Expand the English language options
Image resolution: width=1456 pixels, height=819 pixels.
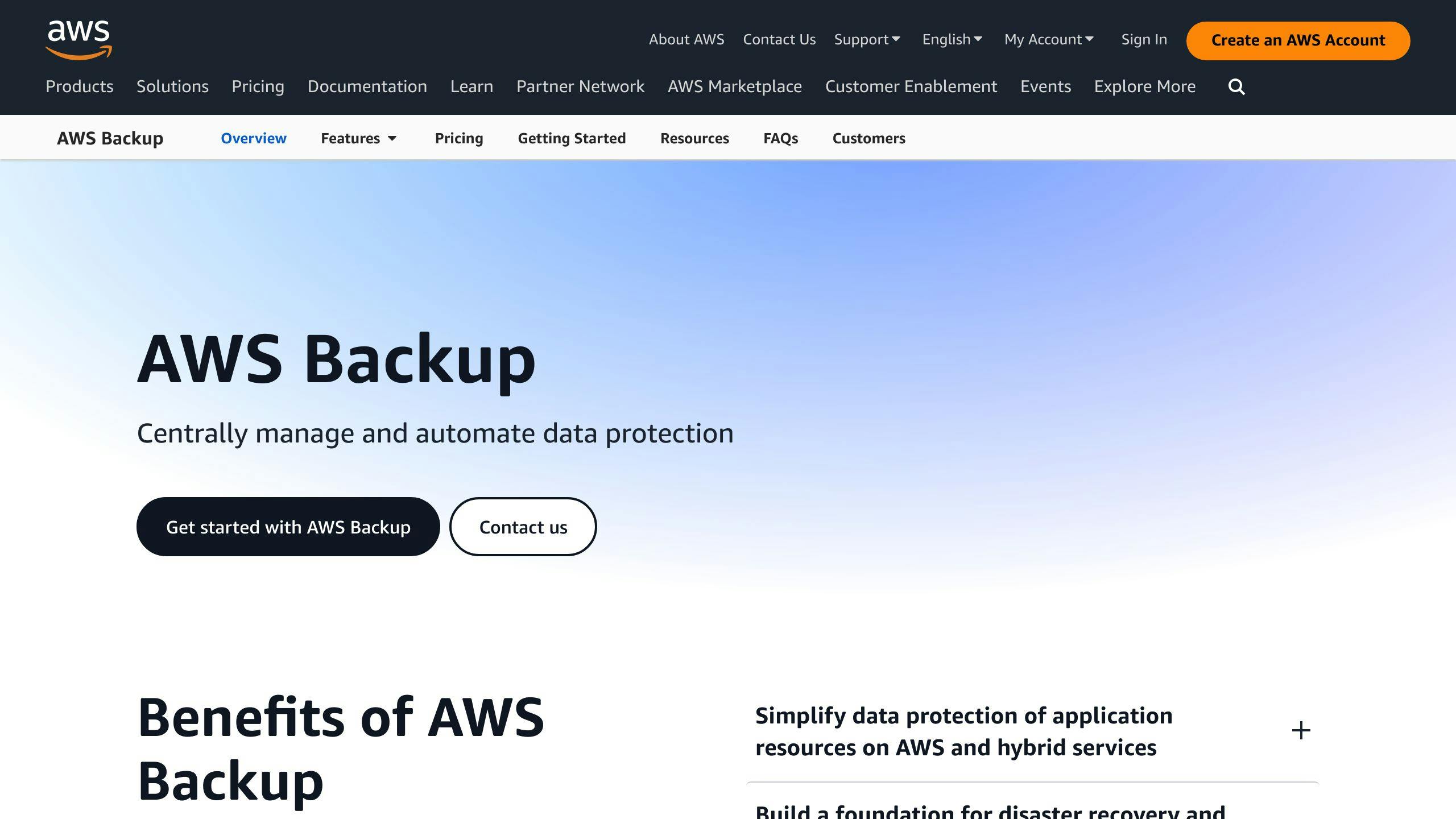951,38
